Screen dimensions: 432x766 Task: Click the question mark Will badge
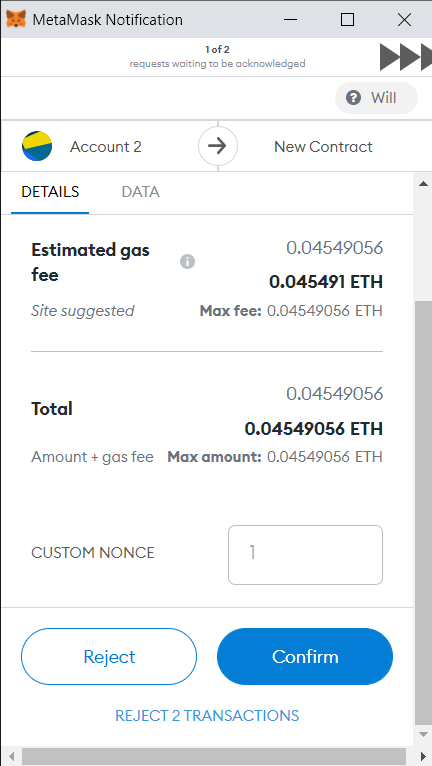coord(376,98)
